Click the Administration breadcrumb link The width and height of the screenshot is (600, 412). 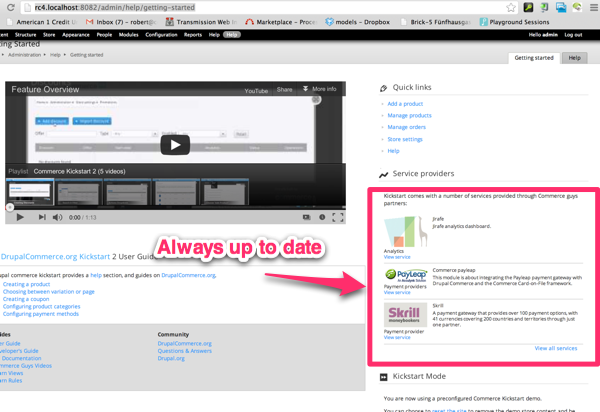click(24, 55)
